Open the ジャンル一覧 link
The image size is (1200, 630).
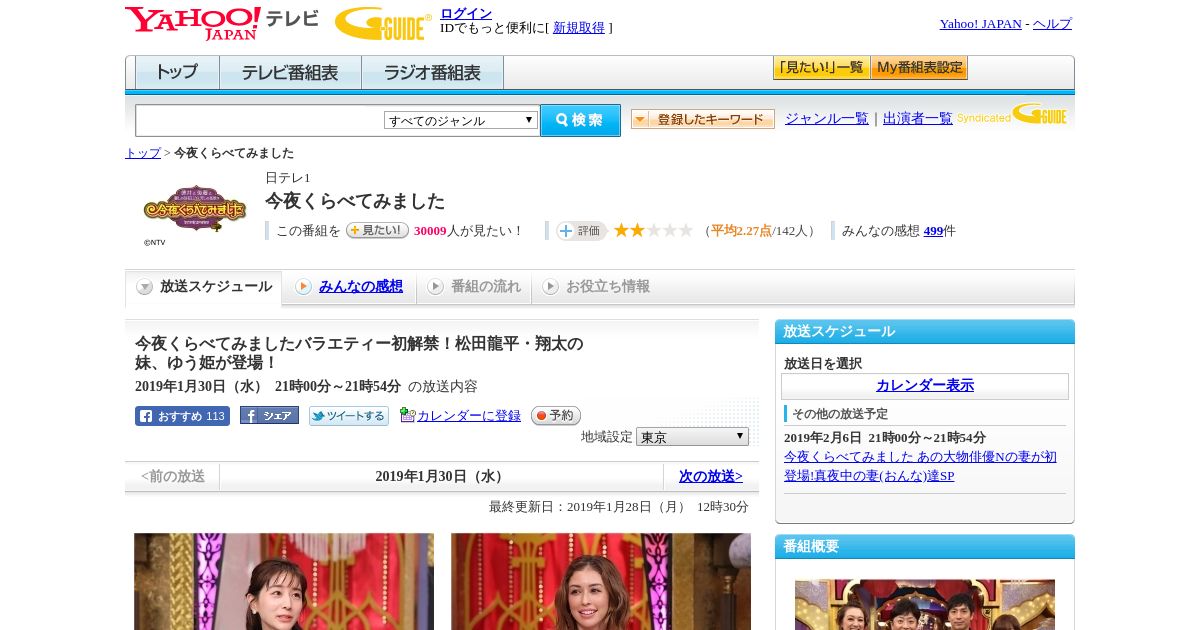click(x=827, y=119)
